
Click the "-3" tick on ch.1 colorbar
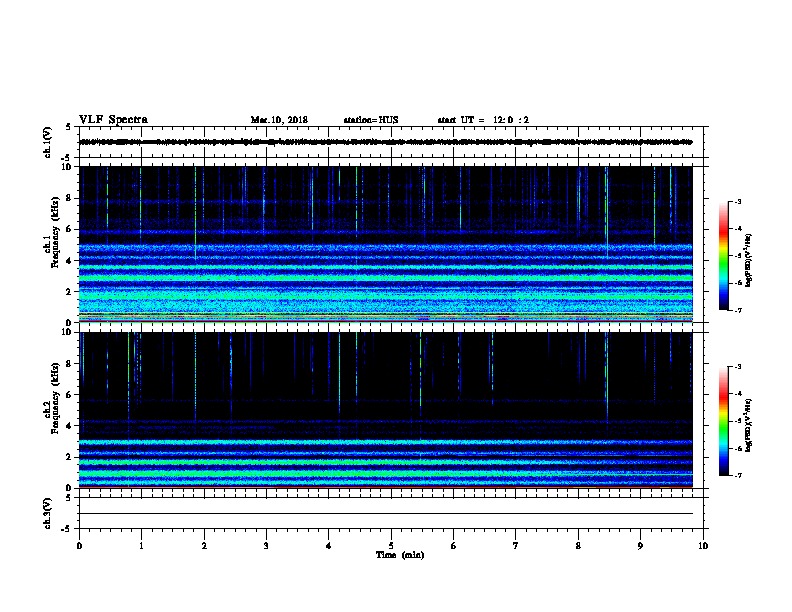point(737,201)
